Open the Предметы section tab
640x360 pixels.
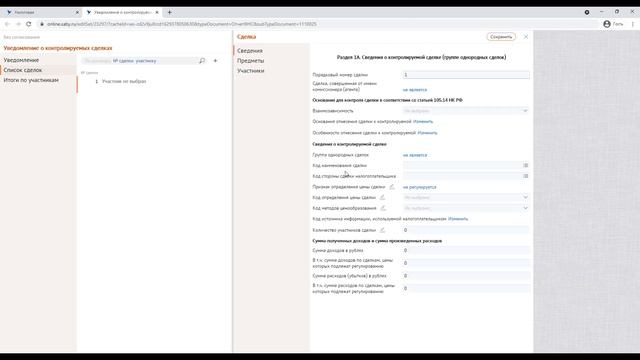pos(251,60)
